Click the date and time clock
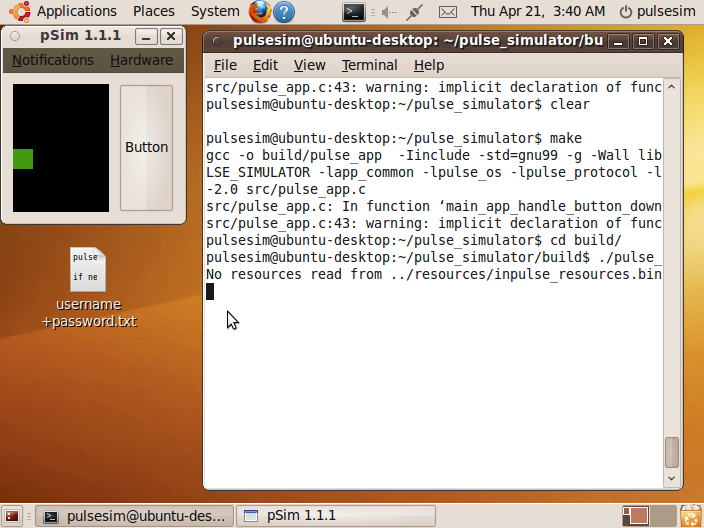 [x=537, y=12]
